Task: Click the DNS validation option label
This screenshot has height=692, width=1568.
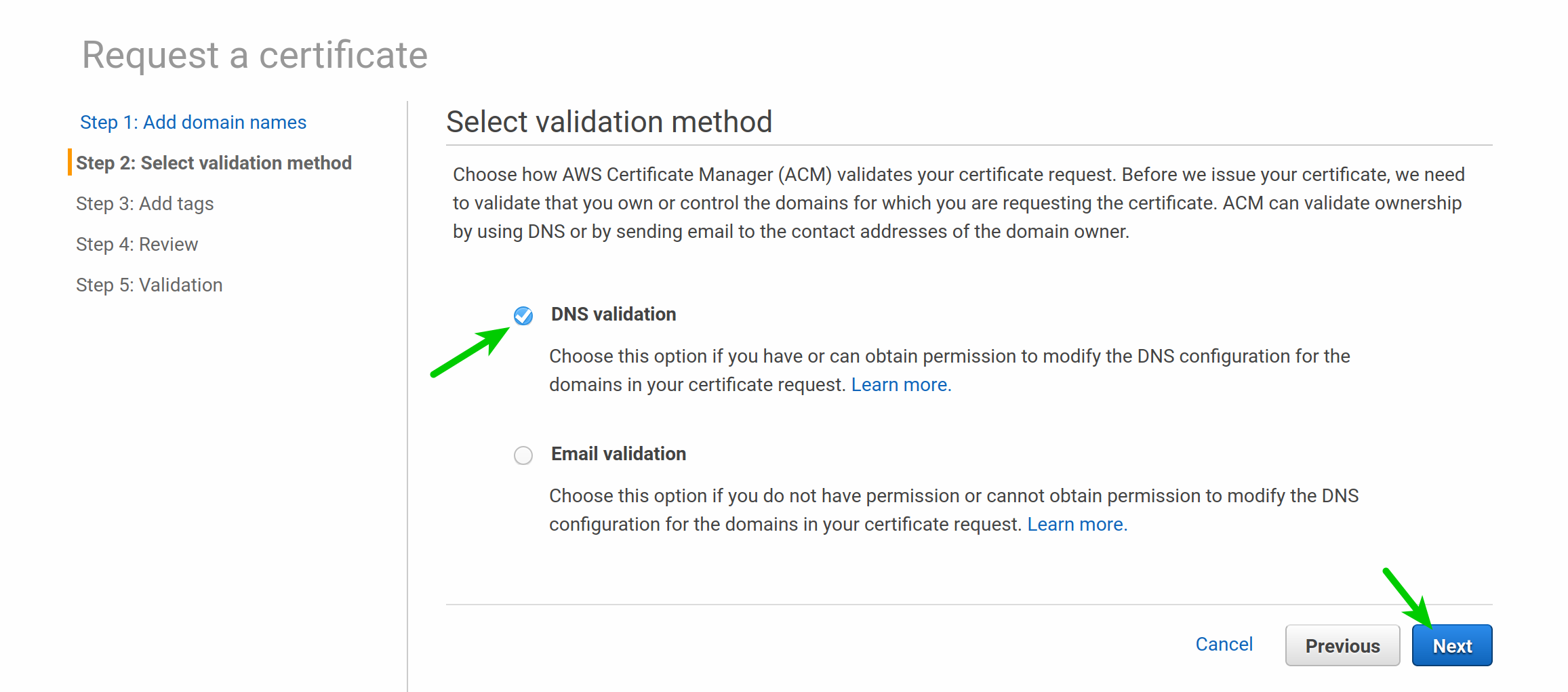Action: (614, 314)
